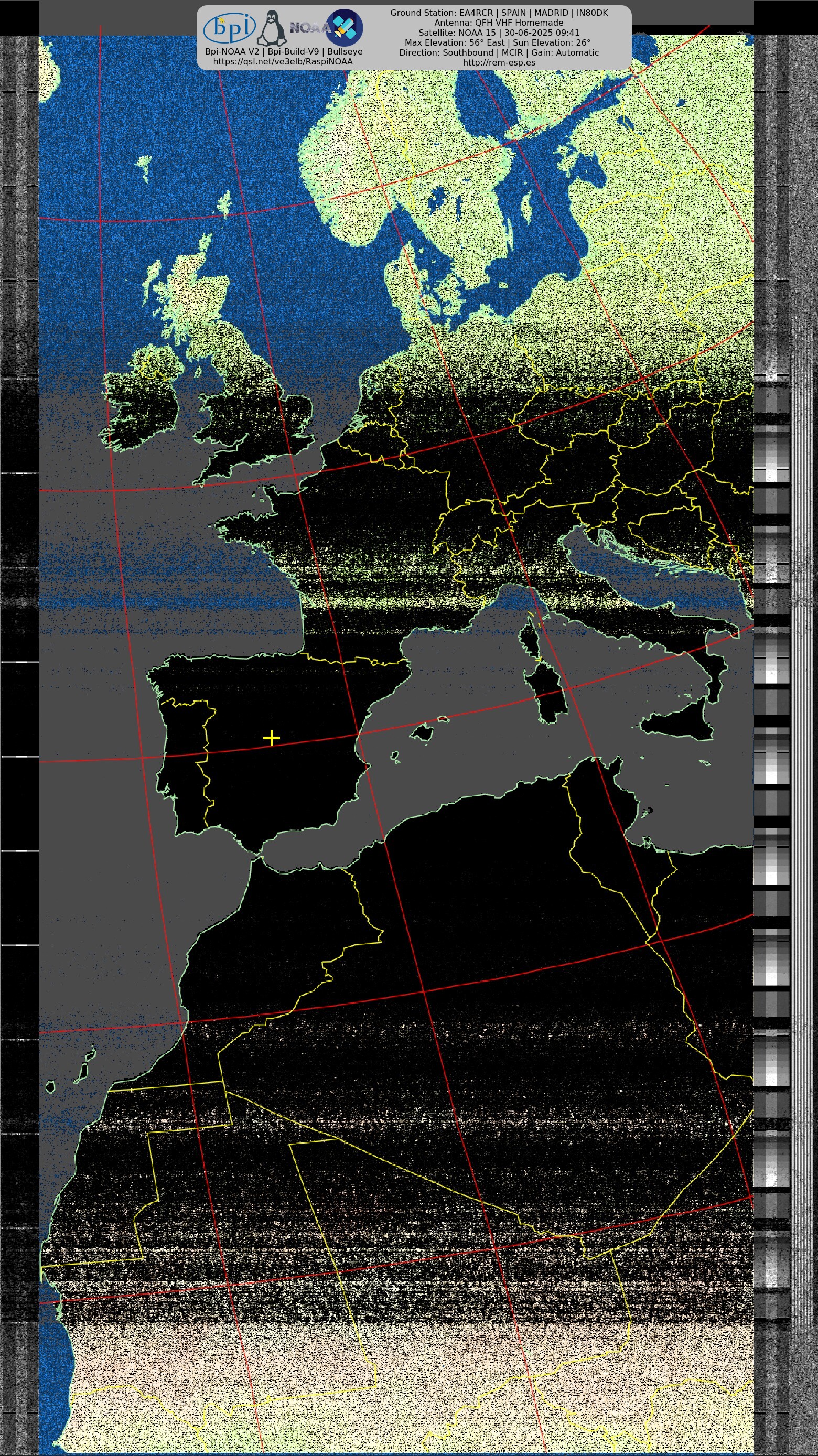
Task: Click the 'Max Elevation: 56° East | Sun Elevation: 26°' line
Action: click(x=498, y=42)
